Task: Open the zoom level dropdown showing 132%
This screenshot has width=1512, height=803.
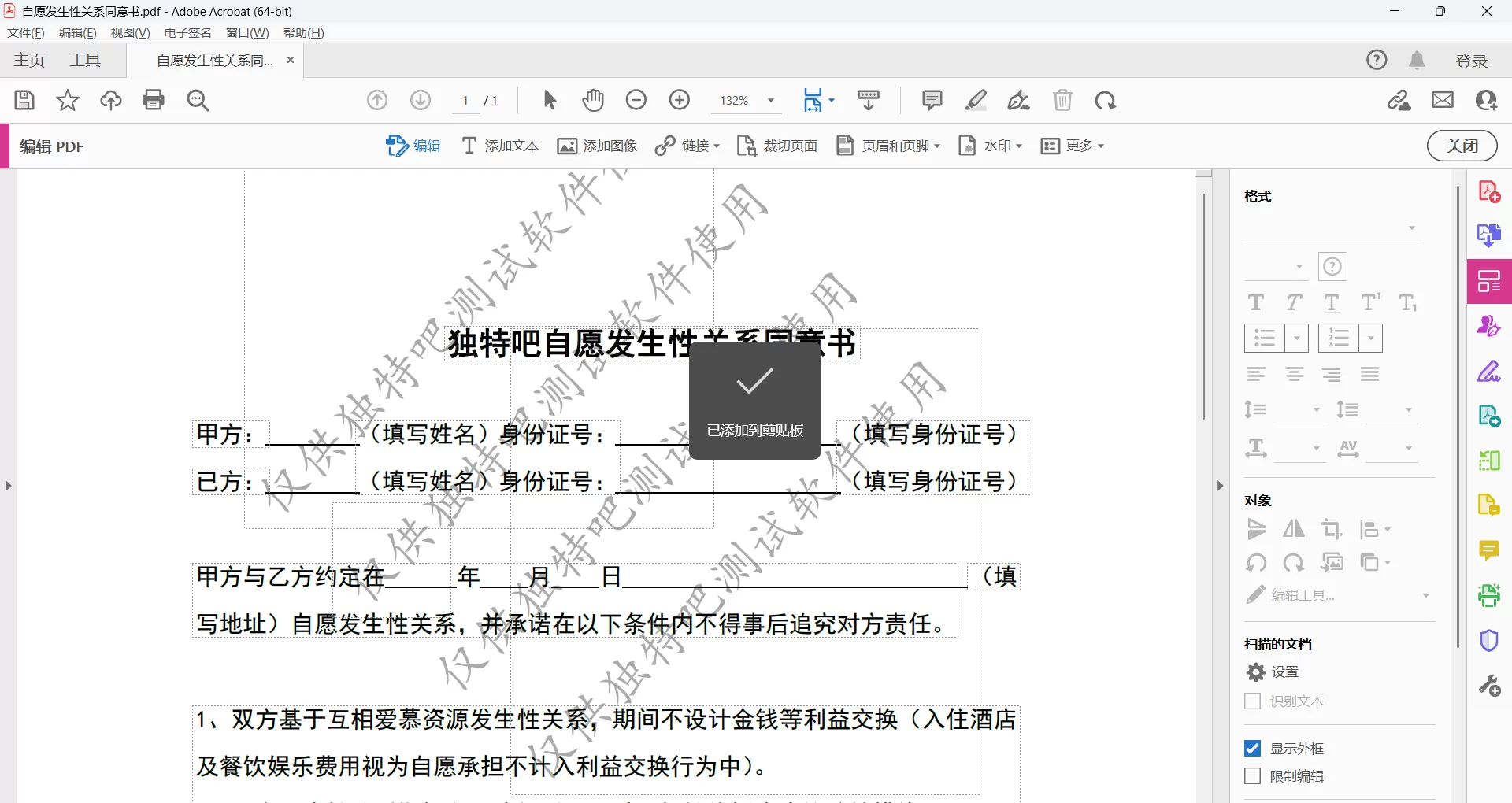Action: 770,101
